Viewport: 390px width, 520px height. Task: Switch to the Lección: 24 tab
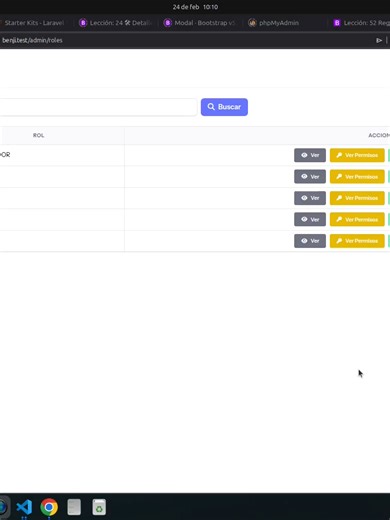[x=116, y=23]
